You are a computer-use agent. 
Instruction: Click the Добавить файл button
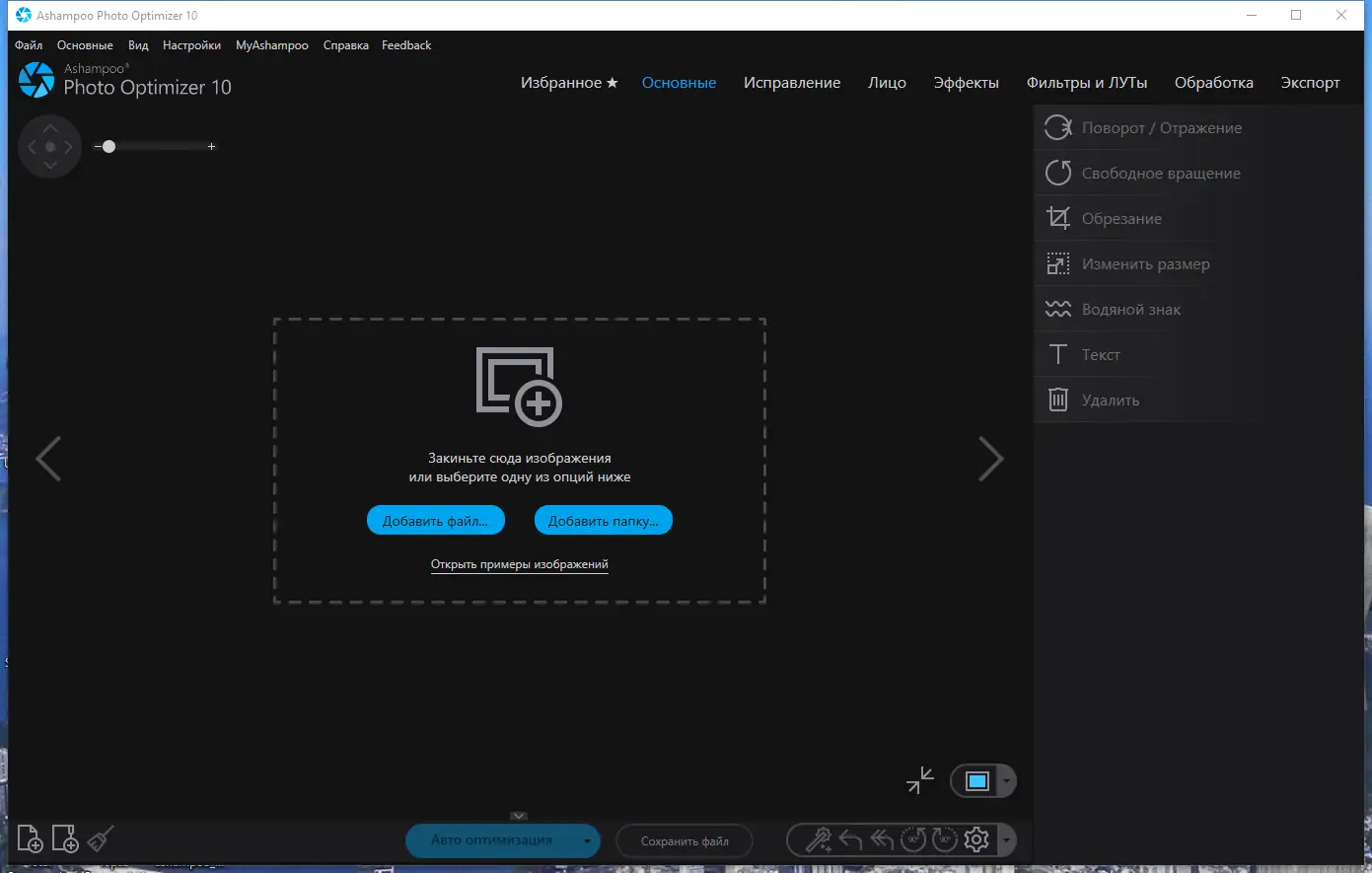coord(436,520)
